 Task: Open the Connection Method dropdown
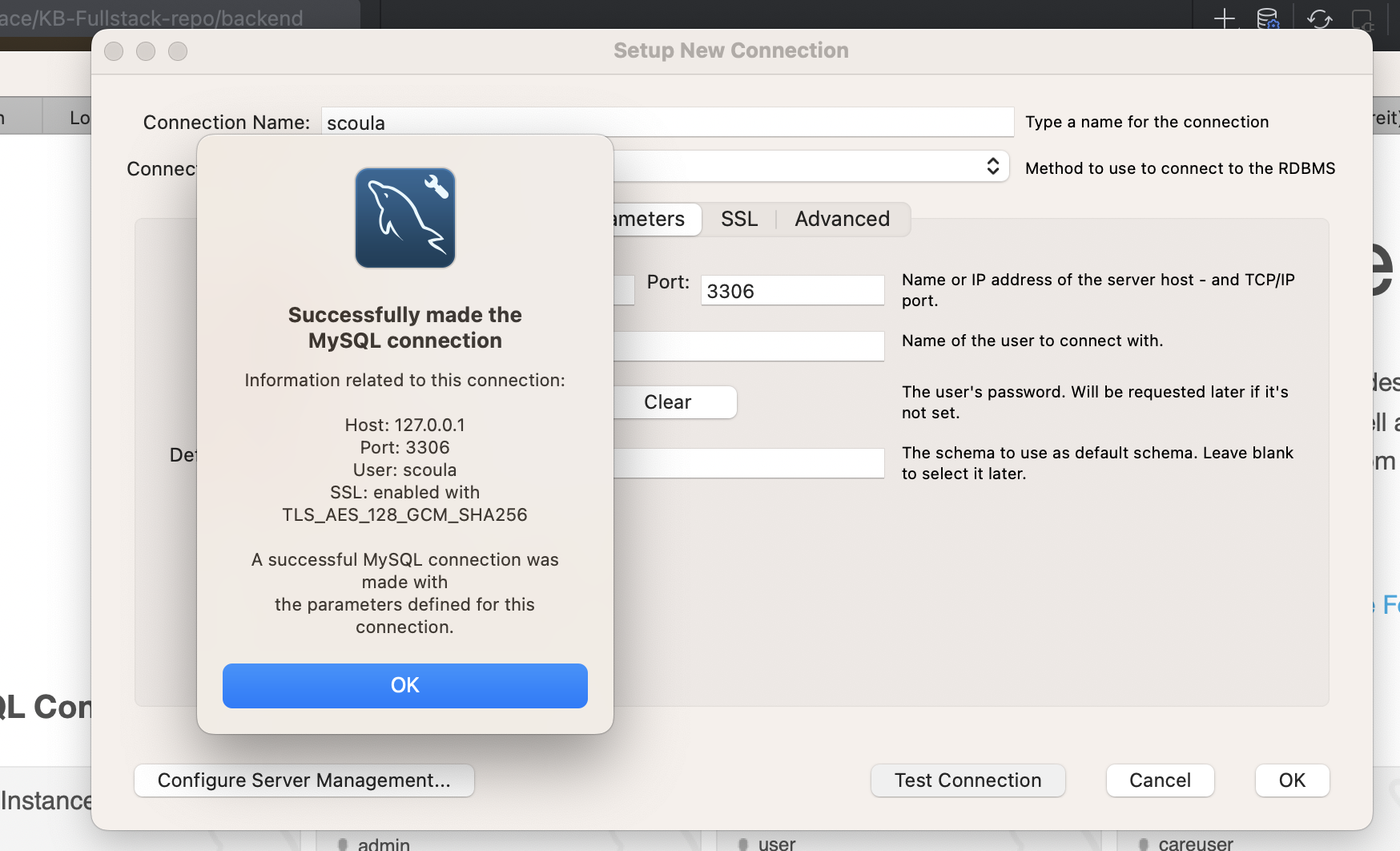[811, 167]
